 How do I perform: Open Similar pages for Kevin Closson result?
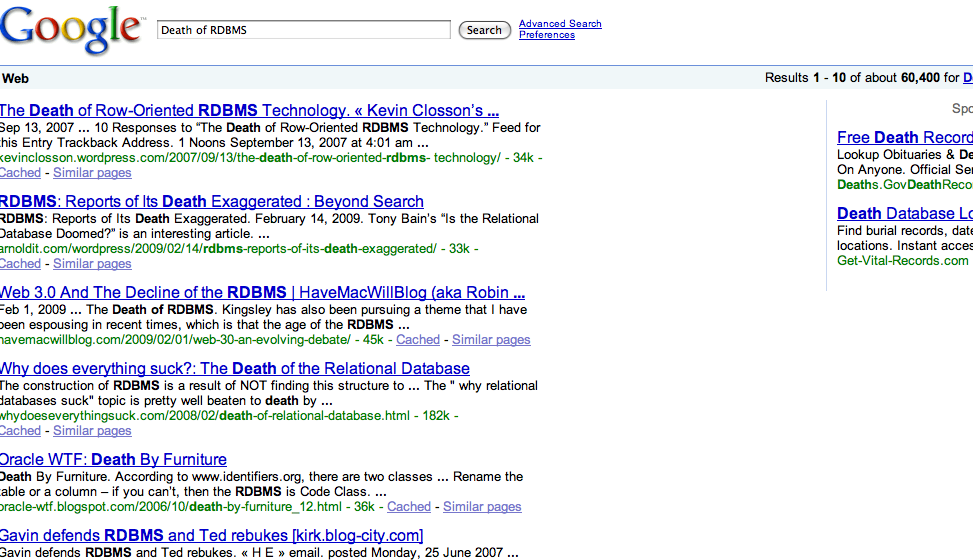point(92,173)
